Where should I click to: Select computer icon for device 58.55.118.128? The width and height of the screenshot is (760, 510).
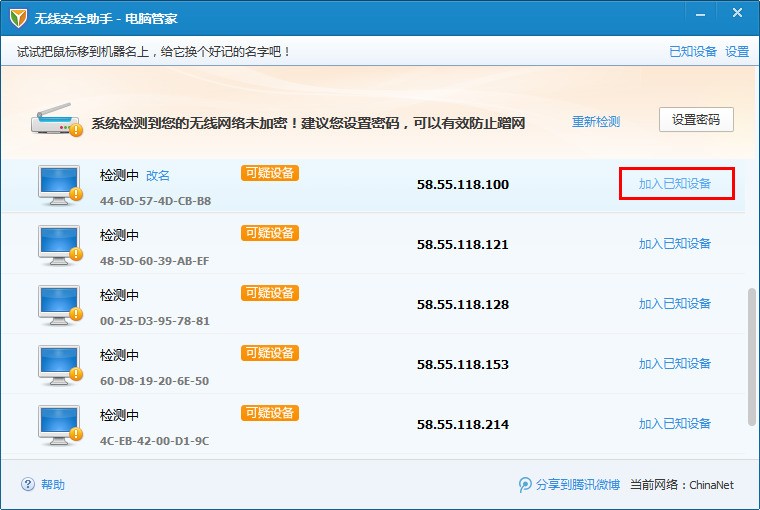click(61, 306)
